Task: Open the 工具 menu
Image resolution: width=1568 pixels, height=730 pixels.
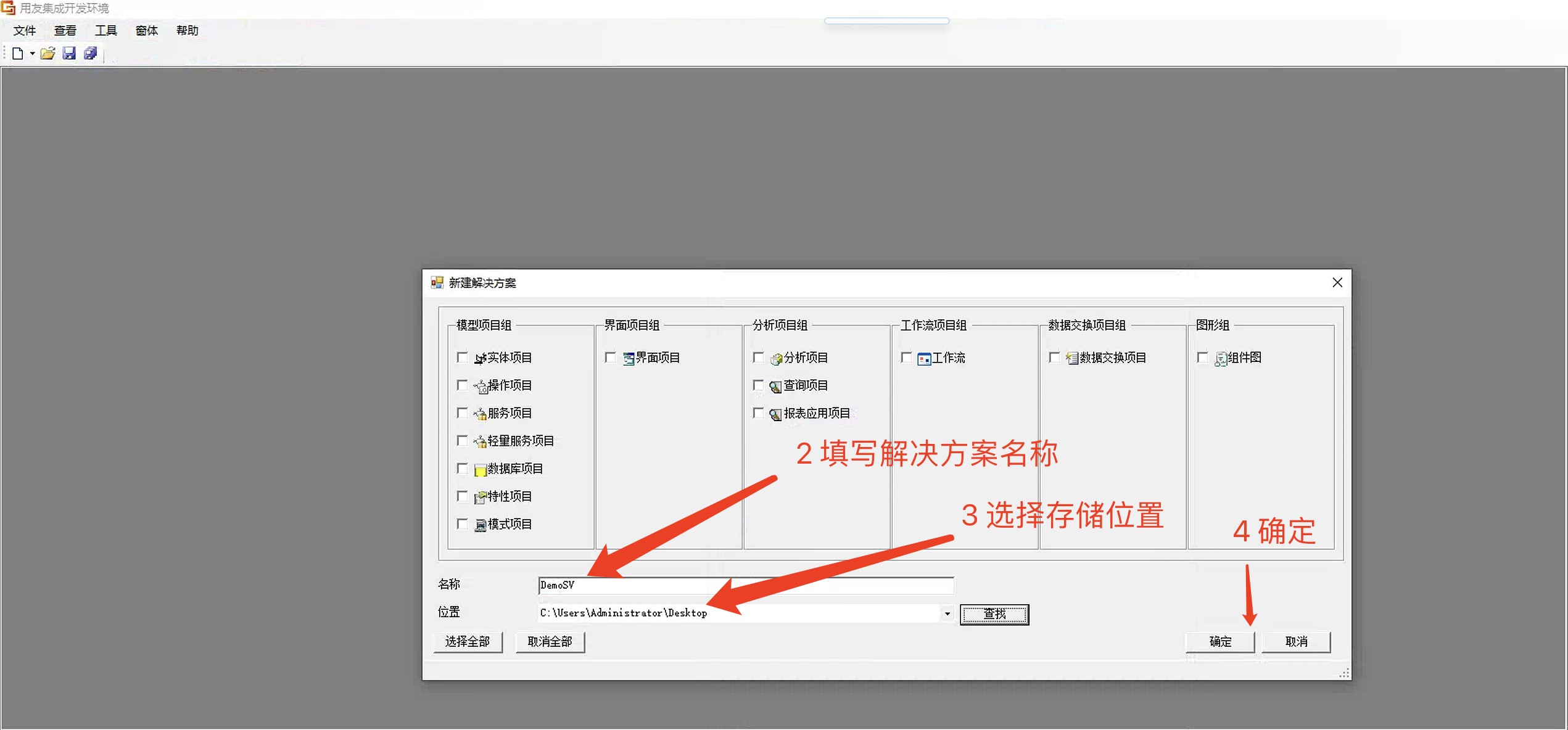Action: pyautogui.click(x=105, y=31)
